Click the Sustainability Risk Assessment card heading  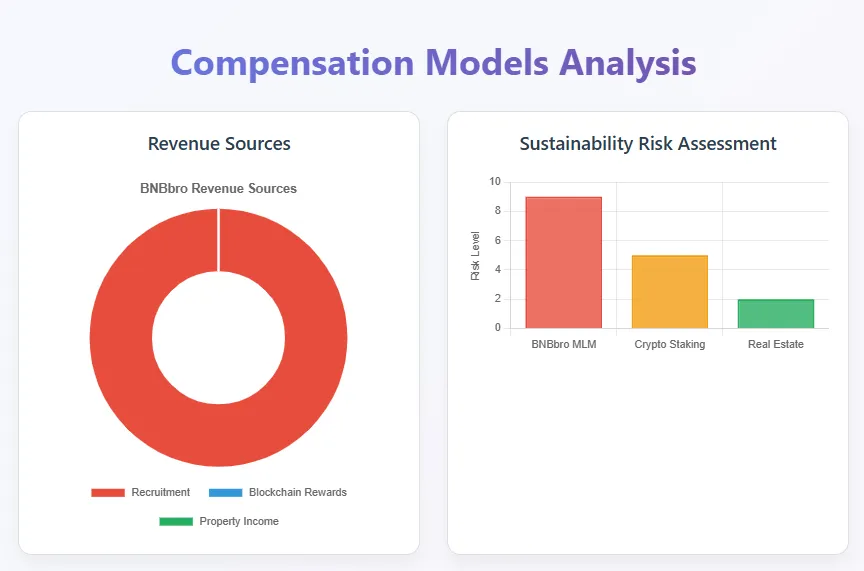coord(648,144)
